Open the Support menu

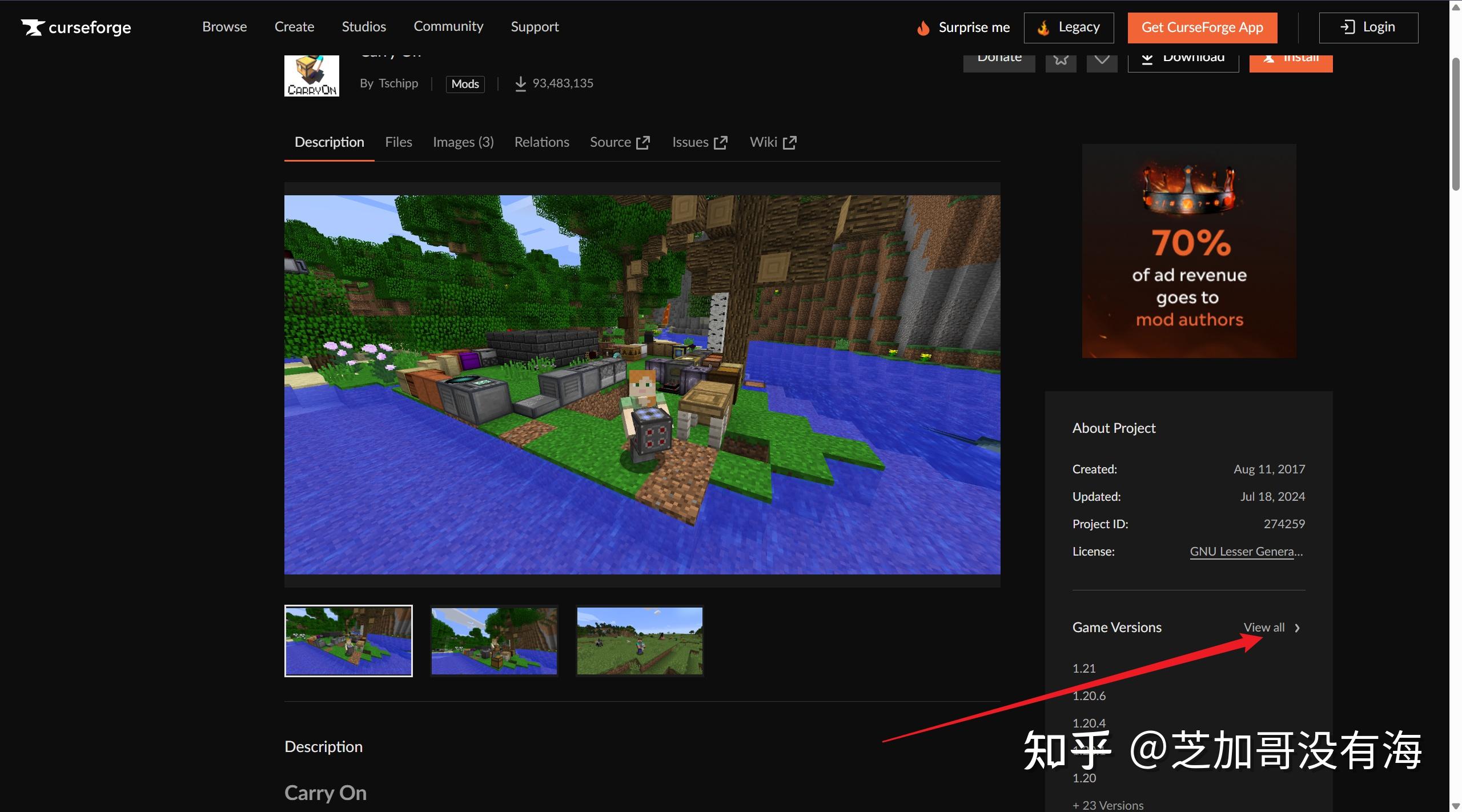[535, 27]
